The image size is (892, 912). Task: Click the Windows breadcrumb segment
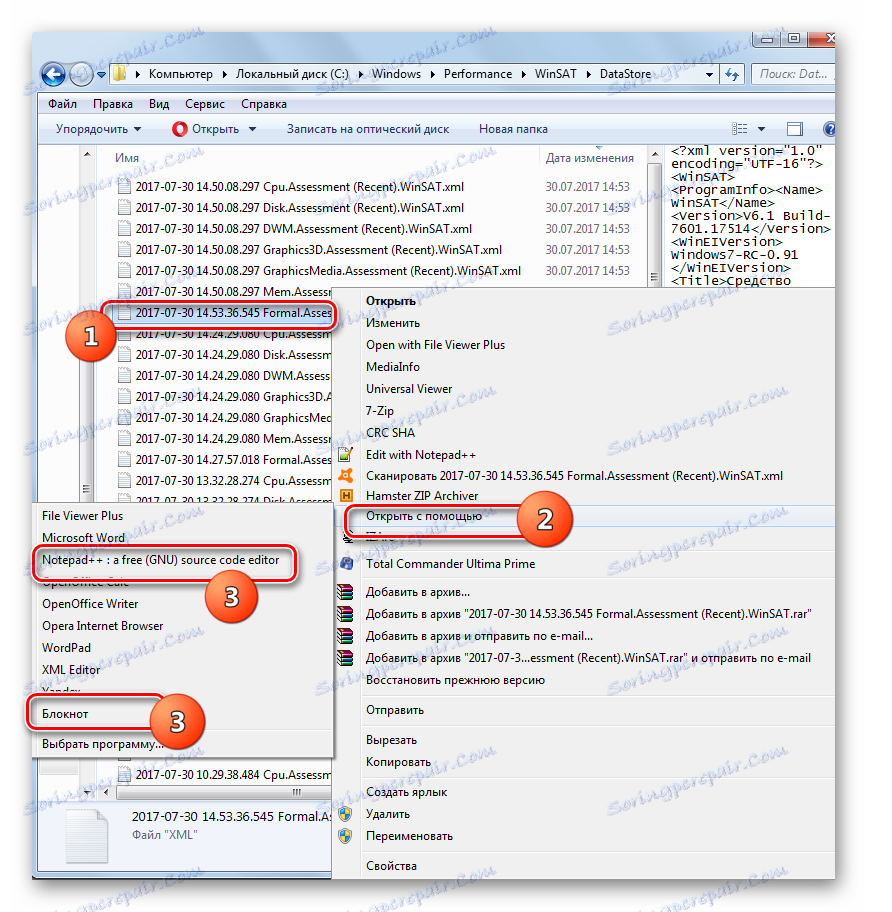[396, 74]
